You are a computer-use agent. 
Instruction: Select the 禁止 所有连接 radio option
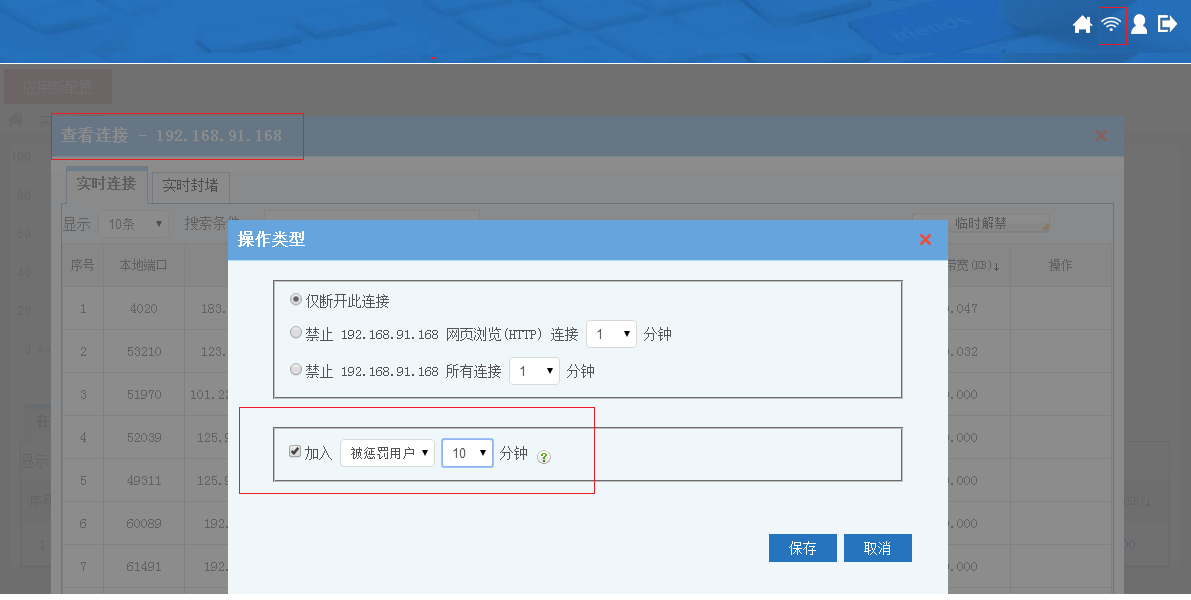(295, 370)
